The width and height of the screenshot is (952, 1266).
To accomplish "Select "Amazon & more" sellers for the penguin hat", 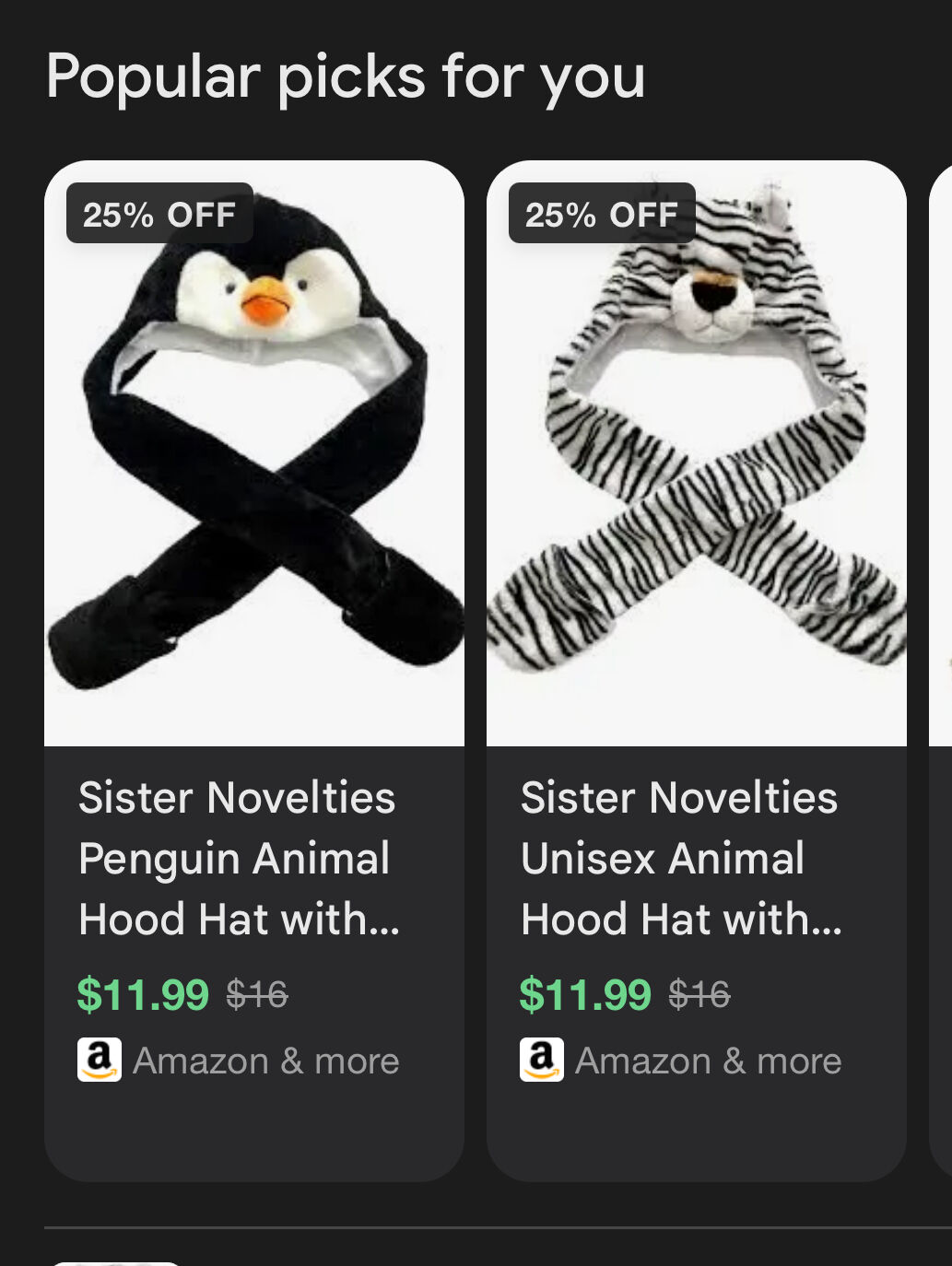I will click(x=266, y=1061).
